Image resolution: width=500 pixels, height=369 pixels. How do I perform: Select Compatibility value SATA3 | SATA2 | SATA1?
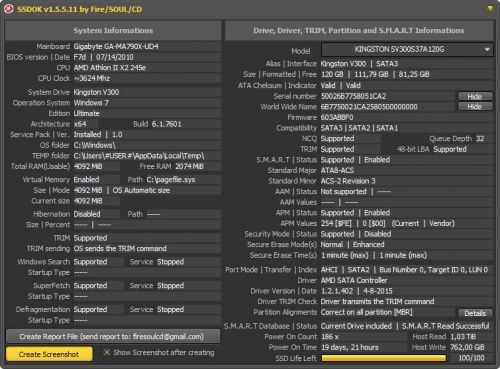coord(359,128)
